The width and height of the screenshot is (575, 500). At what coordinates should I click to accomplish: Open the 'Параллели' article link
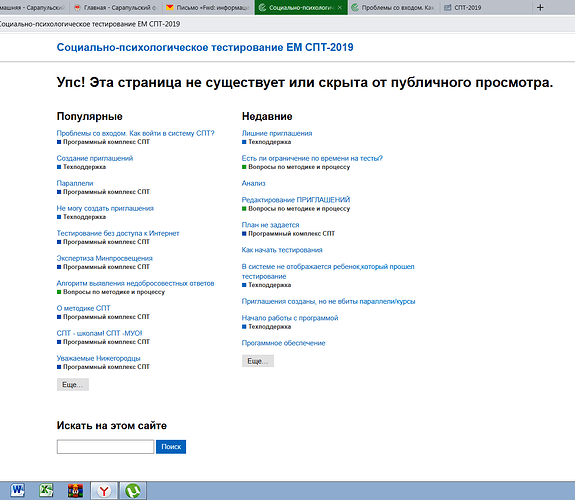point(75,183)
